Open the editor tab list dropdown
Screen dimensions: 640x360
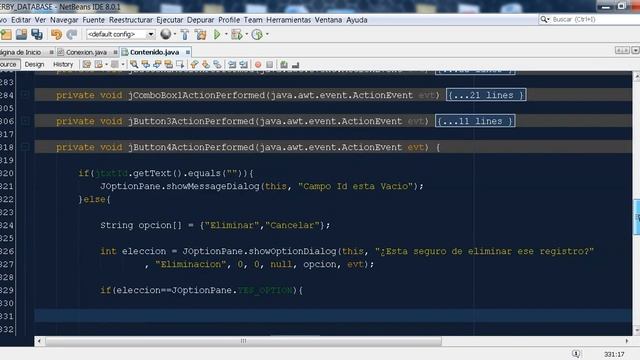pyautogui.click(x=635, y=51)
